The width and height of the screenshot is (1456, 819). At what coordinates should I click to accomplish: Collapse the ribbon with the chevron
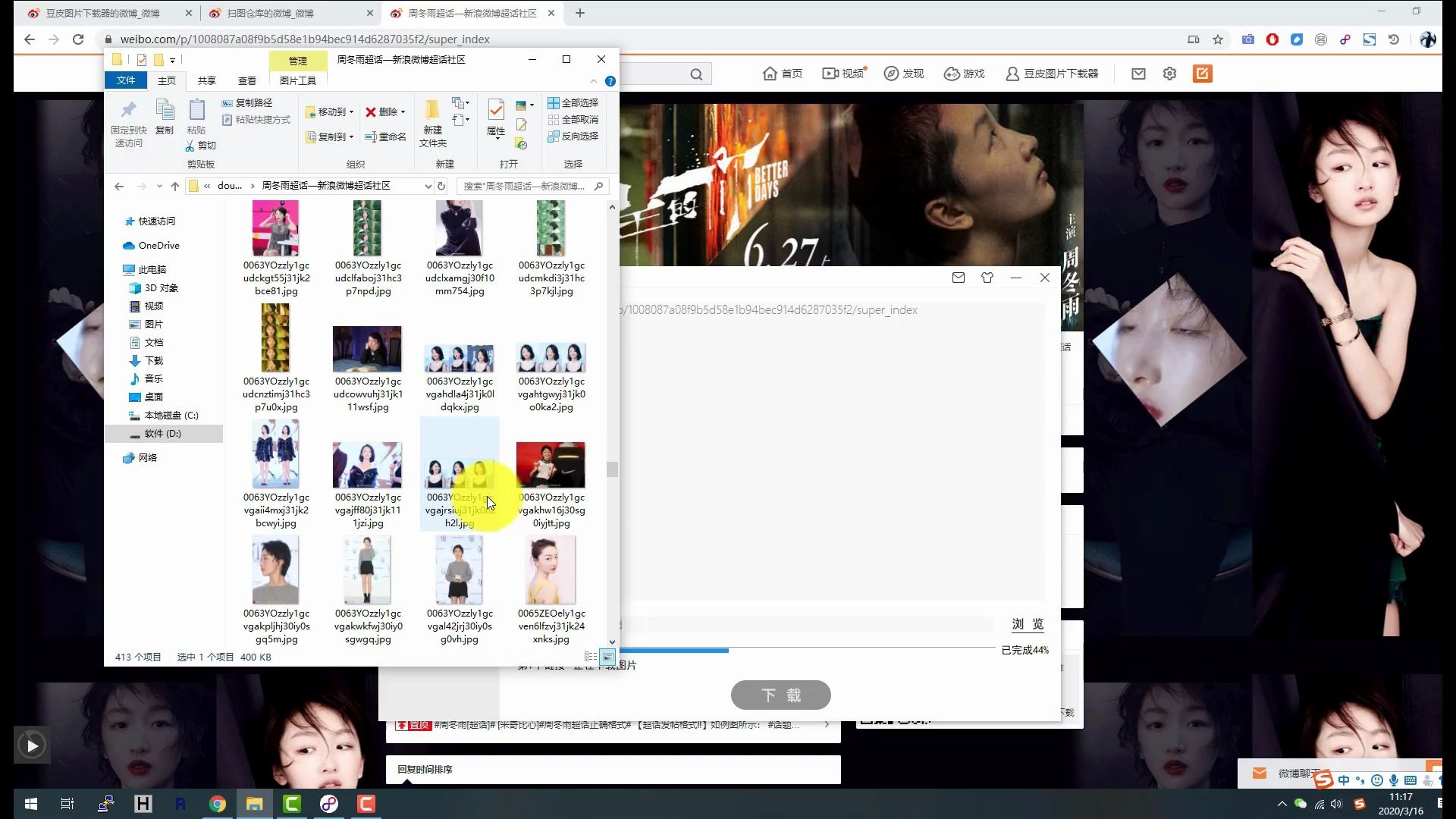[x=594, y=81]
